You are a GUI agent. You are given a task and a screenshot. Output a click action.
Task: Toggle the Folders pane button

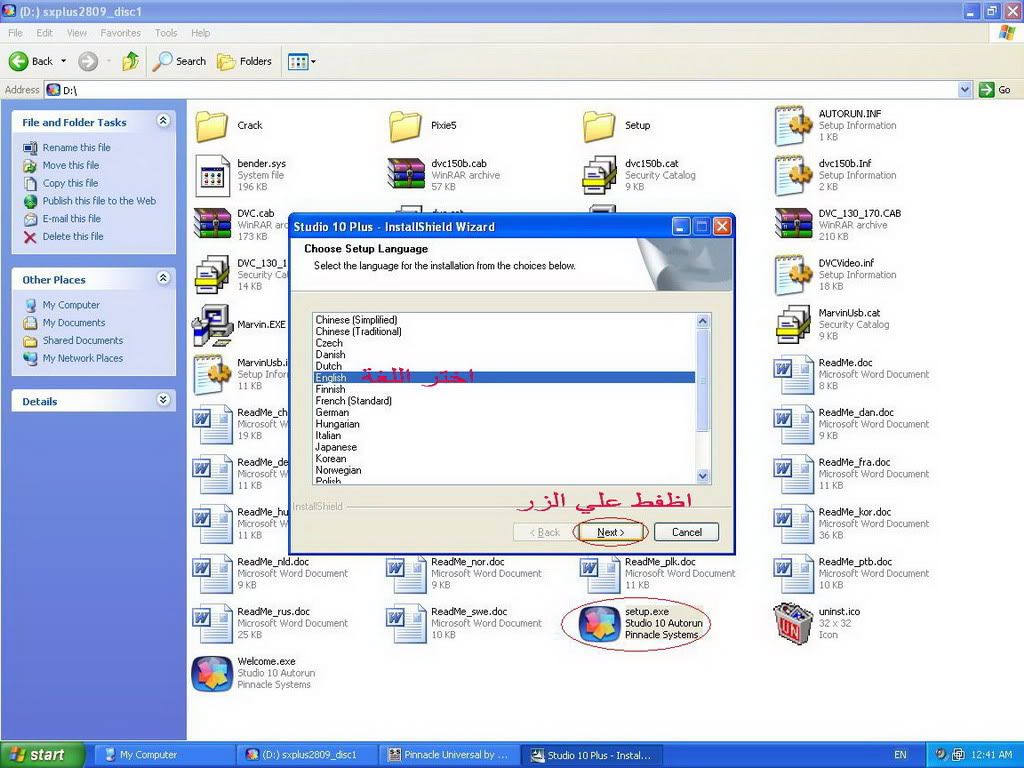245,61
